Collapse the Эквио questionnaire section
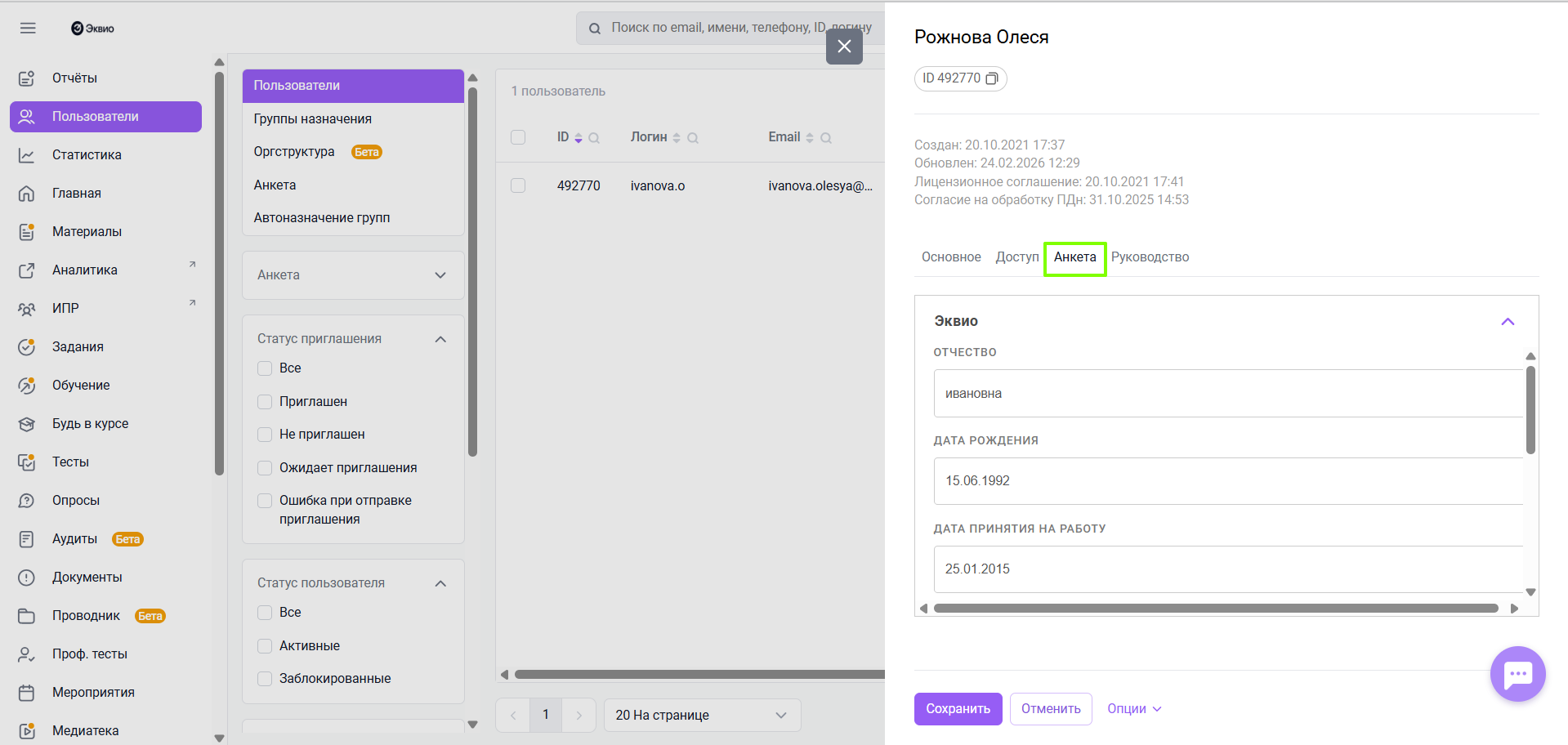The image size is (1568, 745). coord(1508,322)
